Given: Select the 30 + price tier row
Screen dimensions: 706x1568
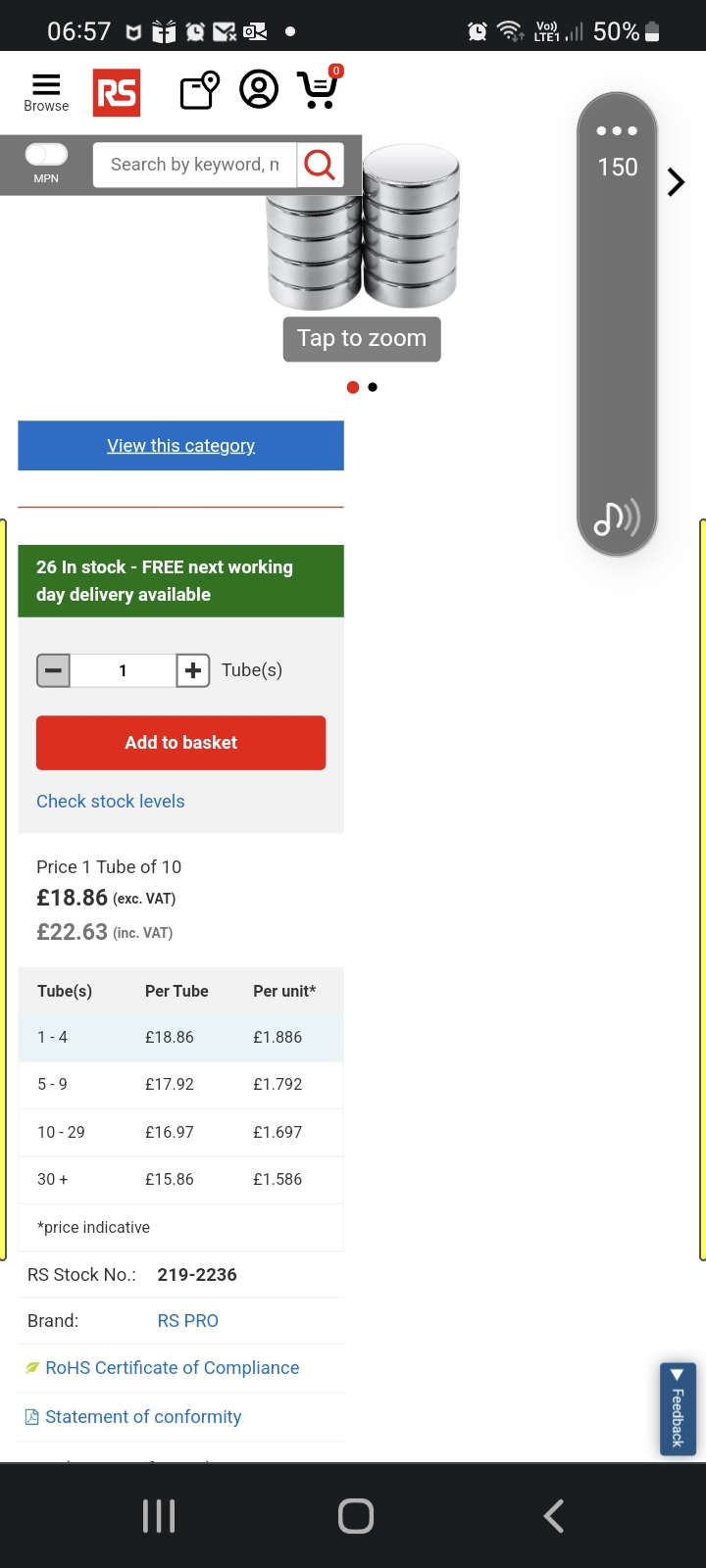Looking at the screenshot, I should click(180, 1180).
